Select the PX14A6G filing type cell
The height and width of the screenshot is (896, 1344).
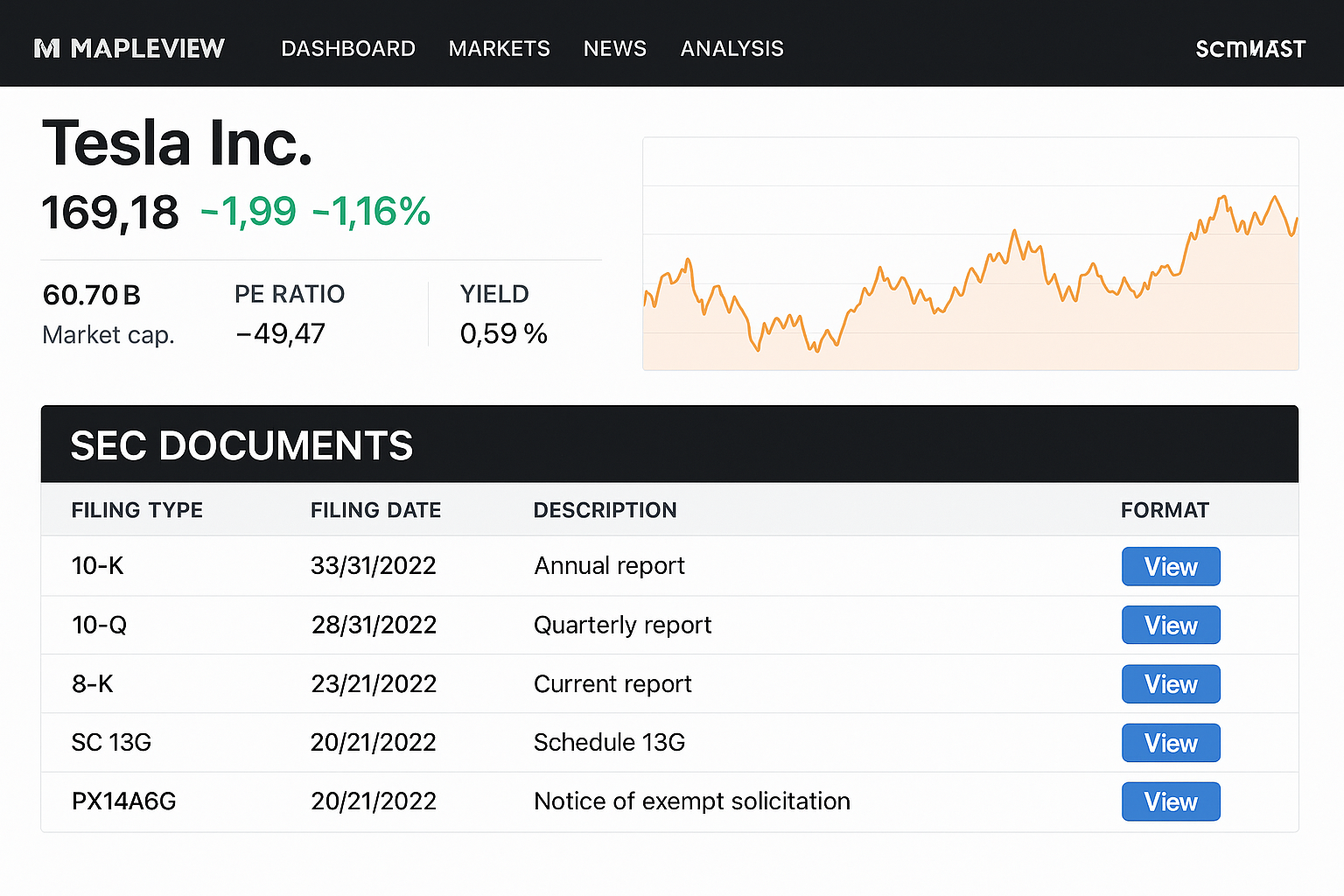pos(123,801)
